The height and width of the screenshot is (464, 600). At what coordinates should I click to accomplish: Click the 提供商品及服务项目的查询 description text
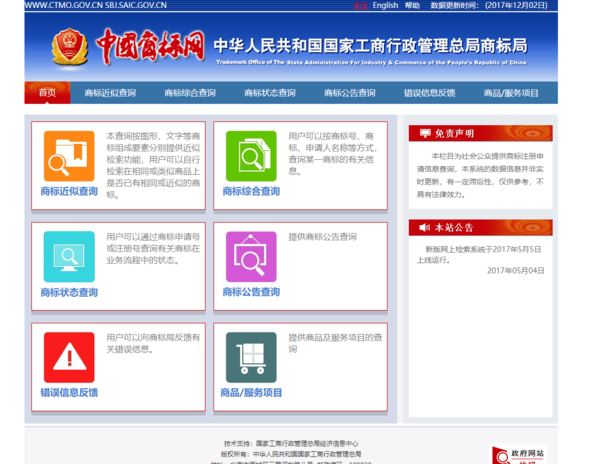(x=335, y=343)
